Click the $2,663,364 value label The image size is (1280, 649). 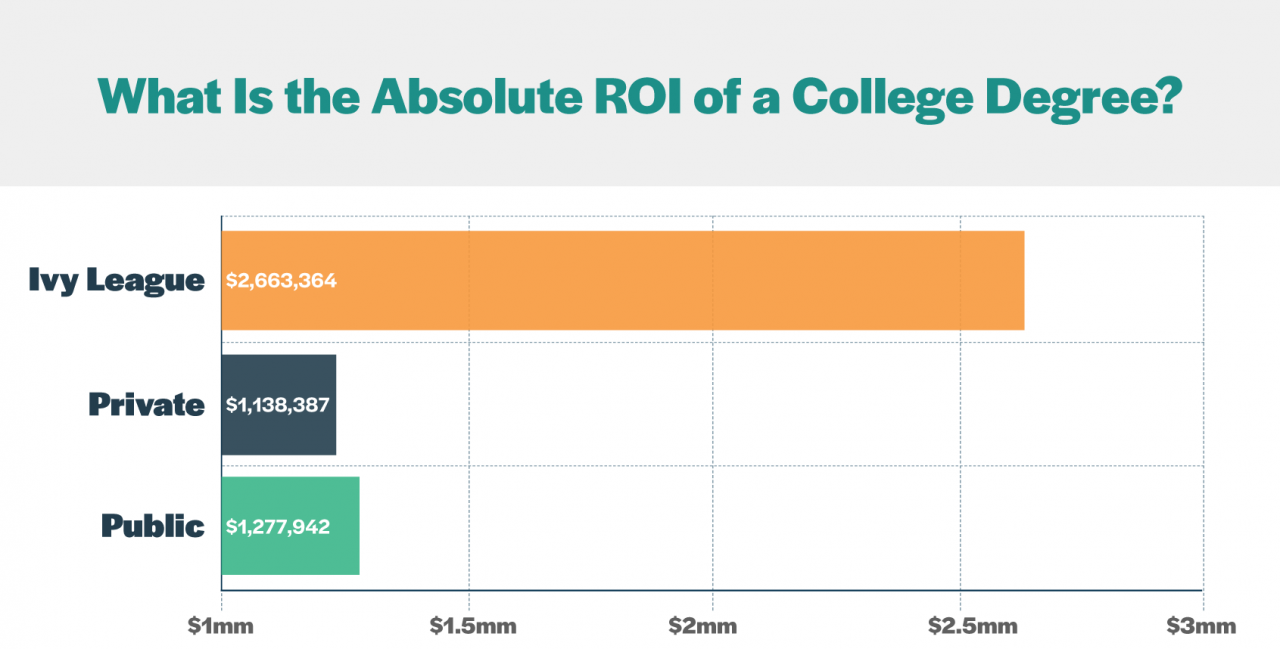tap(281, 281)
